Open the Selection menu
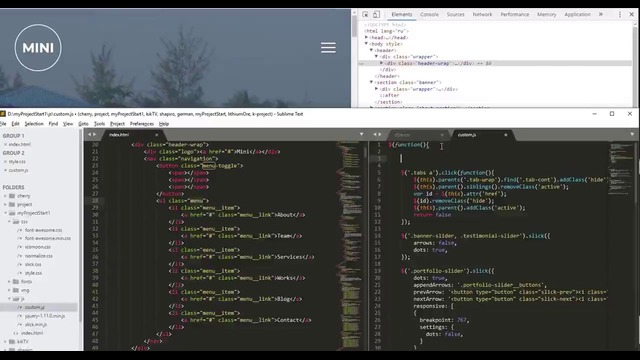The width and height of the screenshot is (640, 360). (34, 124)
